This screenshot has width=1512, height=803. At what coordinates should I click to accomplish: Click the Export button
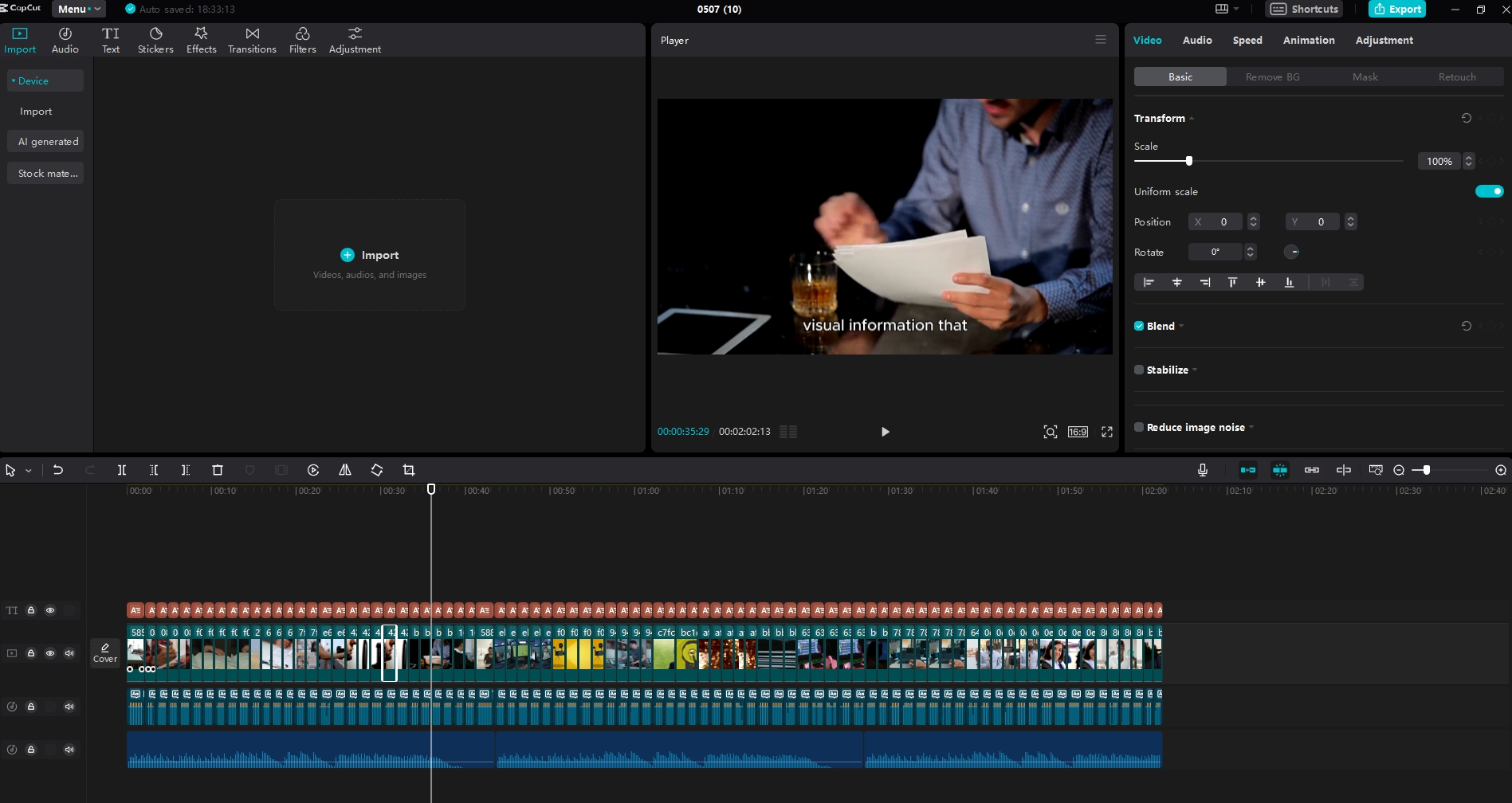pos(1397,9)
